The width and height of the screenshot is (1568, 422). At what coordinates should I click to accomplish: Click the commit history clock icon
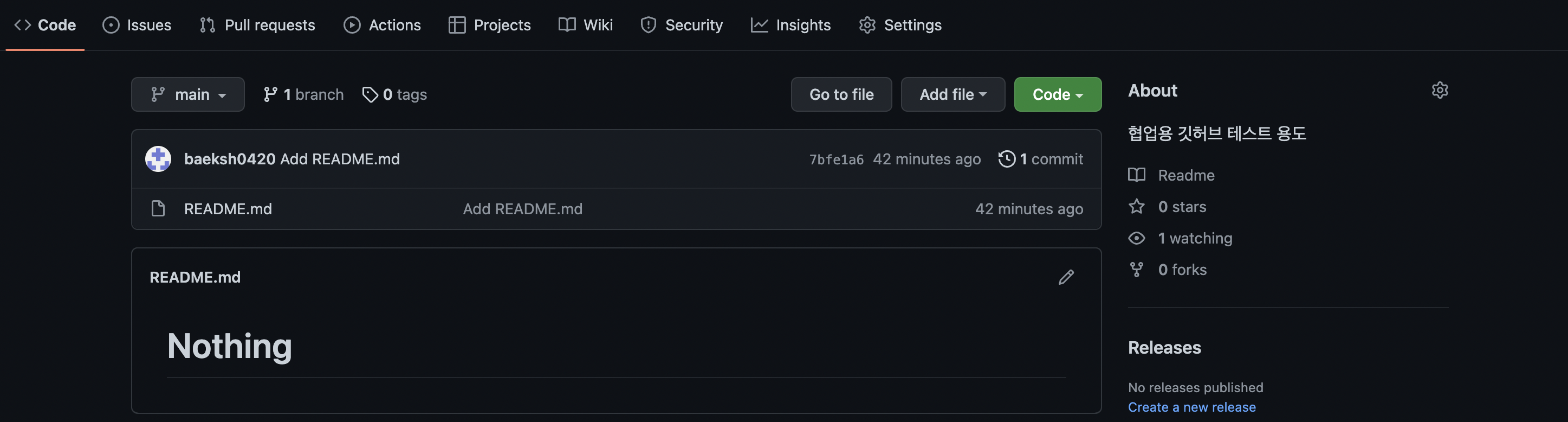click(x=1007, y=159)
